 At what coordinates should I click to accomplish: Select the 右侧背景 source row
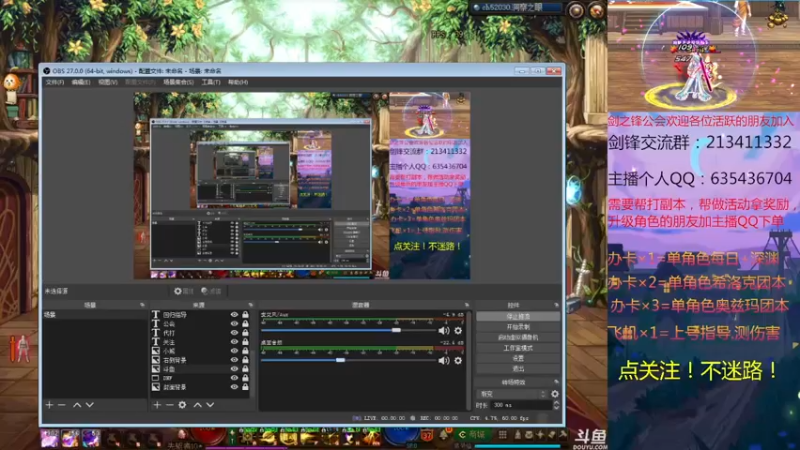[x=202, y=360]
